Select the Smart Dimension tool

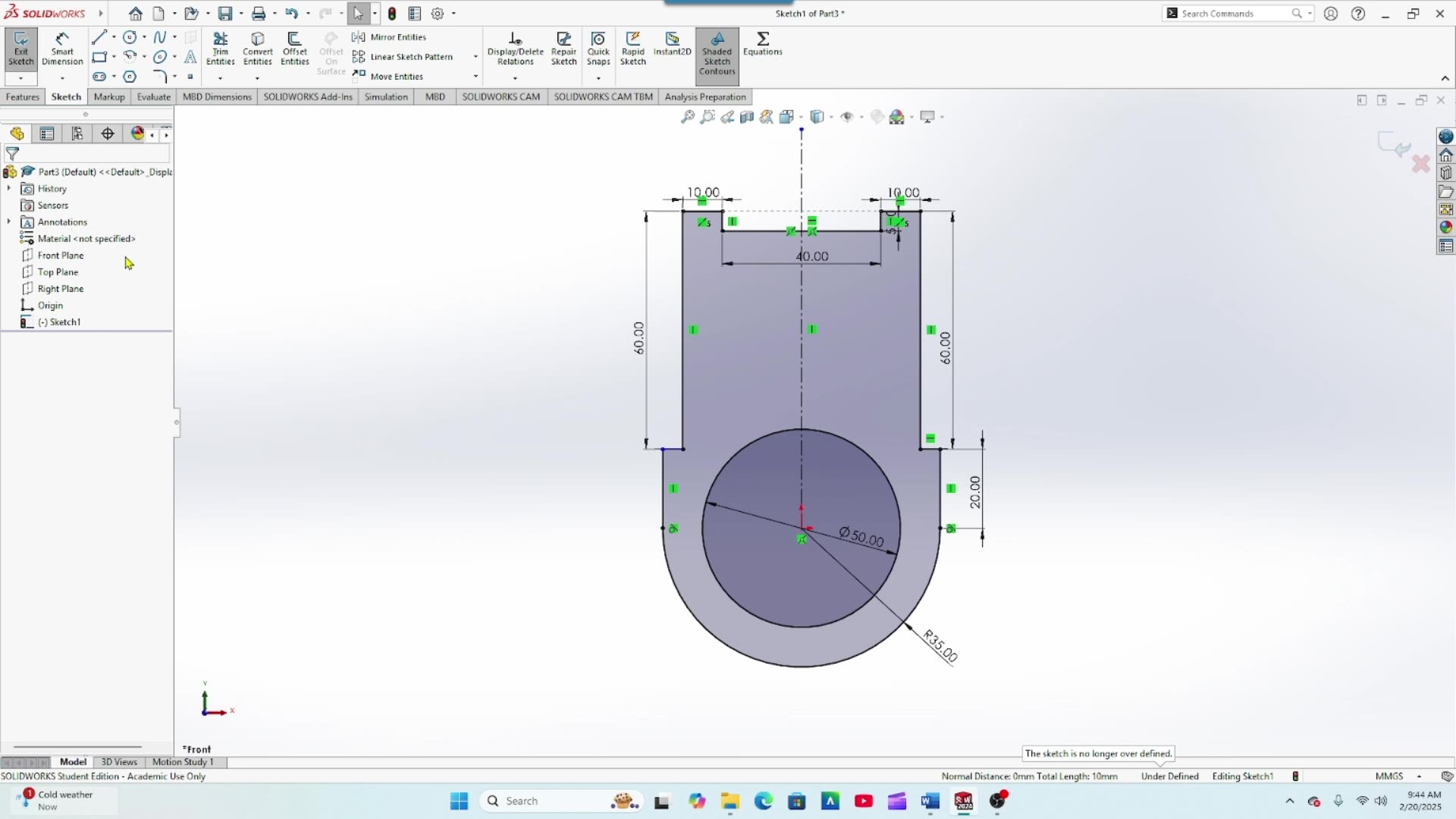[61, 47]
